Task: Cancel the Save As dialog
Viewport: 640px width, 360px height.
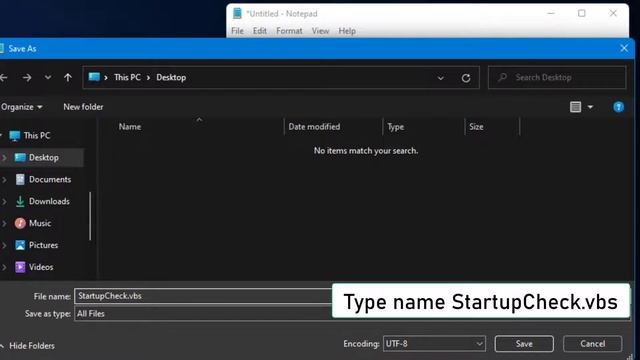Action: click(592, 344)
